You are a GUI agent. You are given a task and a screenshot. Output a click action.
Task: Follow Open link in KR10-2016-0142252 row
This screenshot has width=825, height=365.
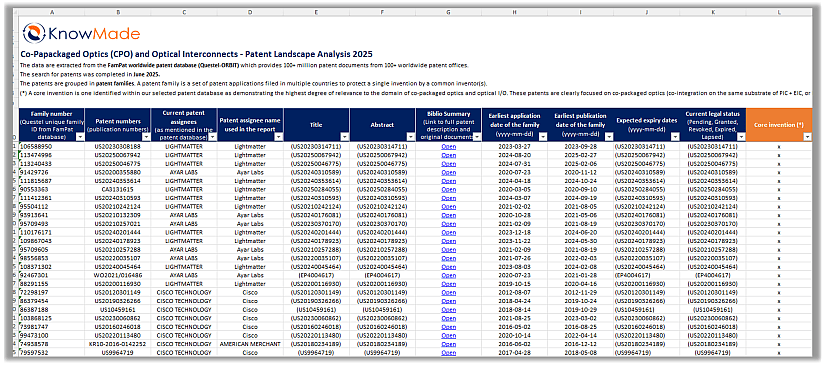[x=448, y=344]
